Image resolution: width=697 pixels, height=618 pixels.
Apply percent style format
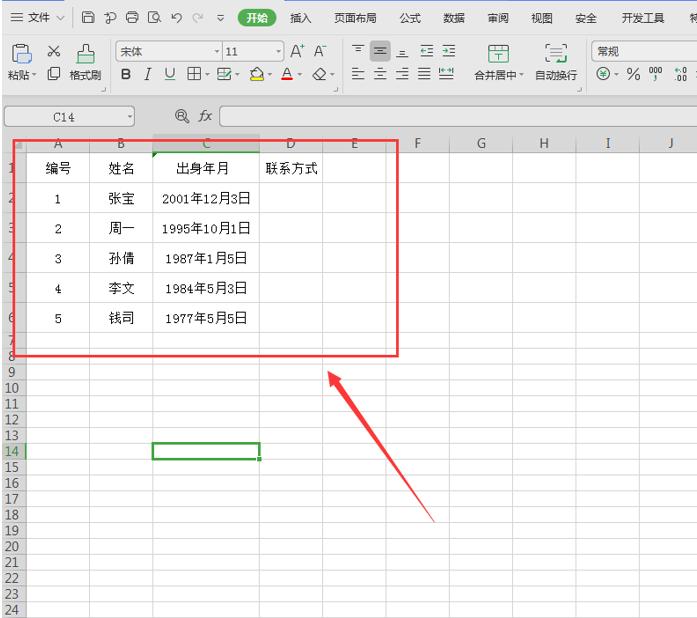(633, 74)
